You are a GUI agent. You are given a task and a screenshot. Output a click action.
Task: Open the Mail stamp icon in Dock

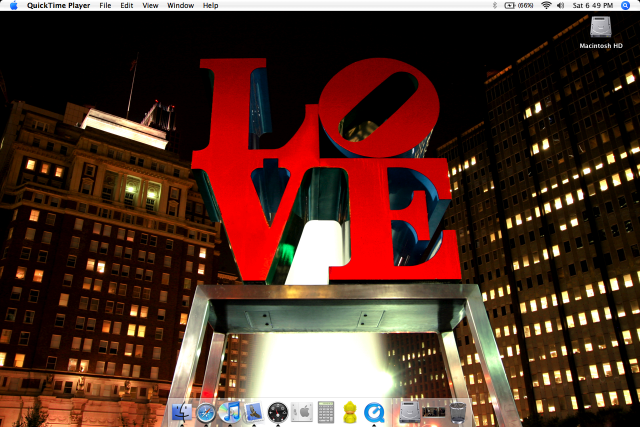pos(254,411)
